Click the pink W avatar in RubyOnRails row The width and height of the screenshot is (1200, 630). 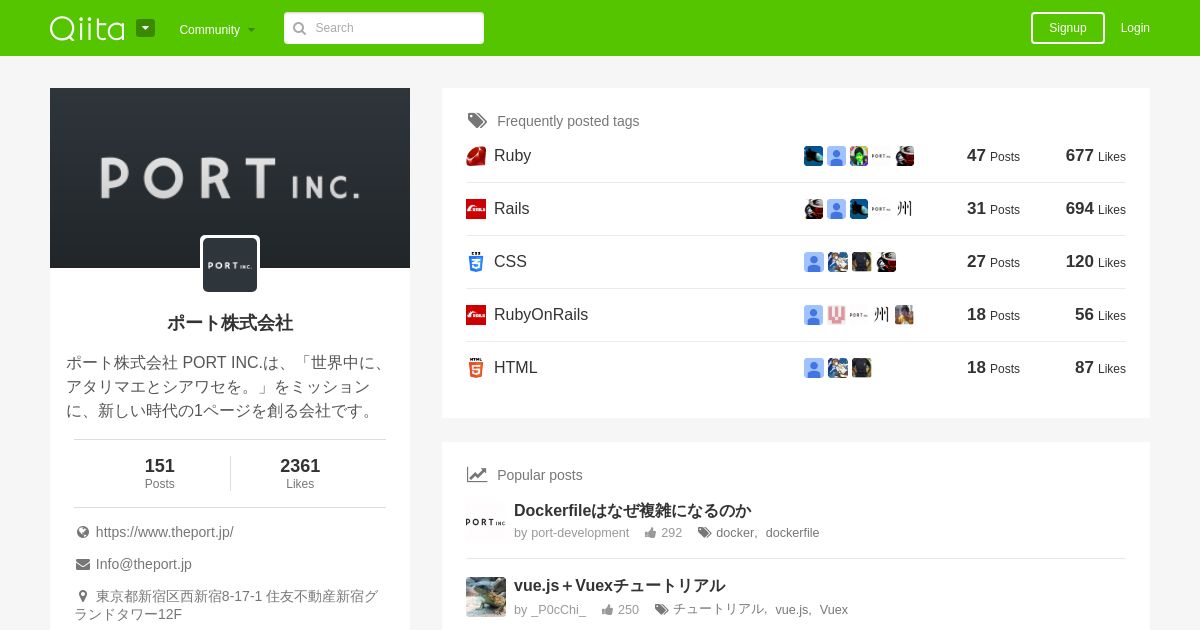point(836,315)
